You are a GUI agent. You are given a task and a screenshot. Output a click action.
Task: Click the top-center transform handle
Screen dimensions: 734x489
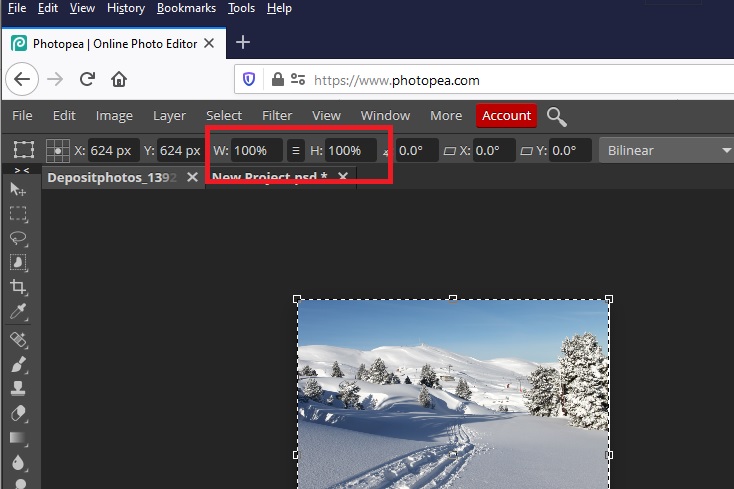(x=453, y=299)
